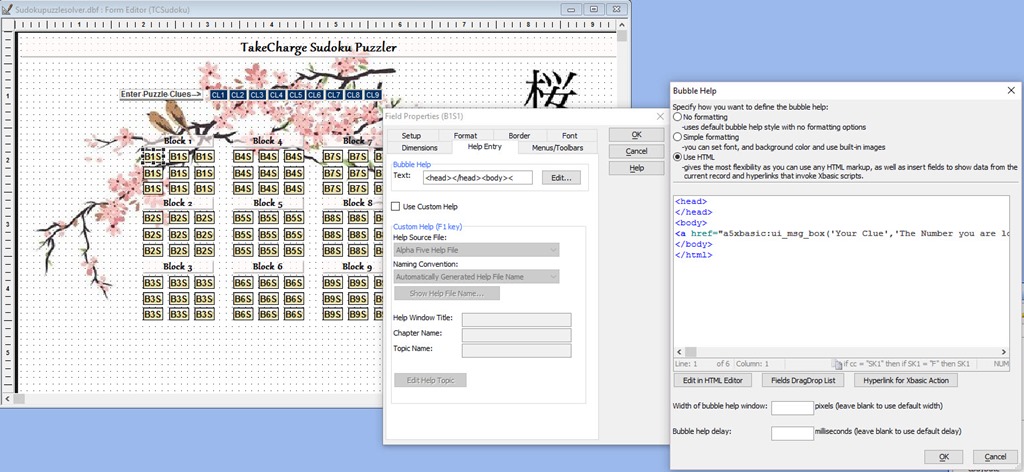Expand the Naming Convention dropdown
The image size is (1024, 472).
coord(476,276)
